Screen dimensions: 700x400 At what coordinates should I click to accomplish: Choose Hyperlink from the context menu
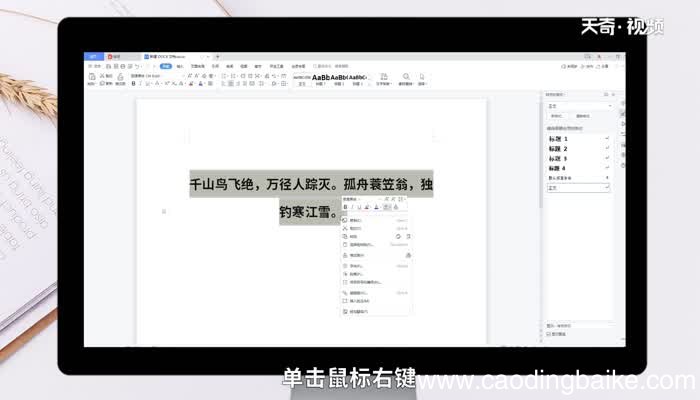tap(375, 293)
